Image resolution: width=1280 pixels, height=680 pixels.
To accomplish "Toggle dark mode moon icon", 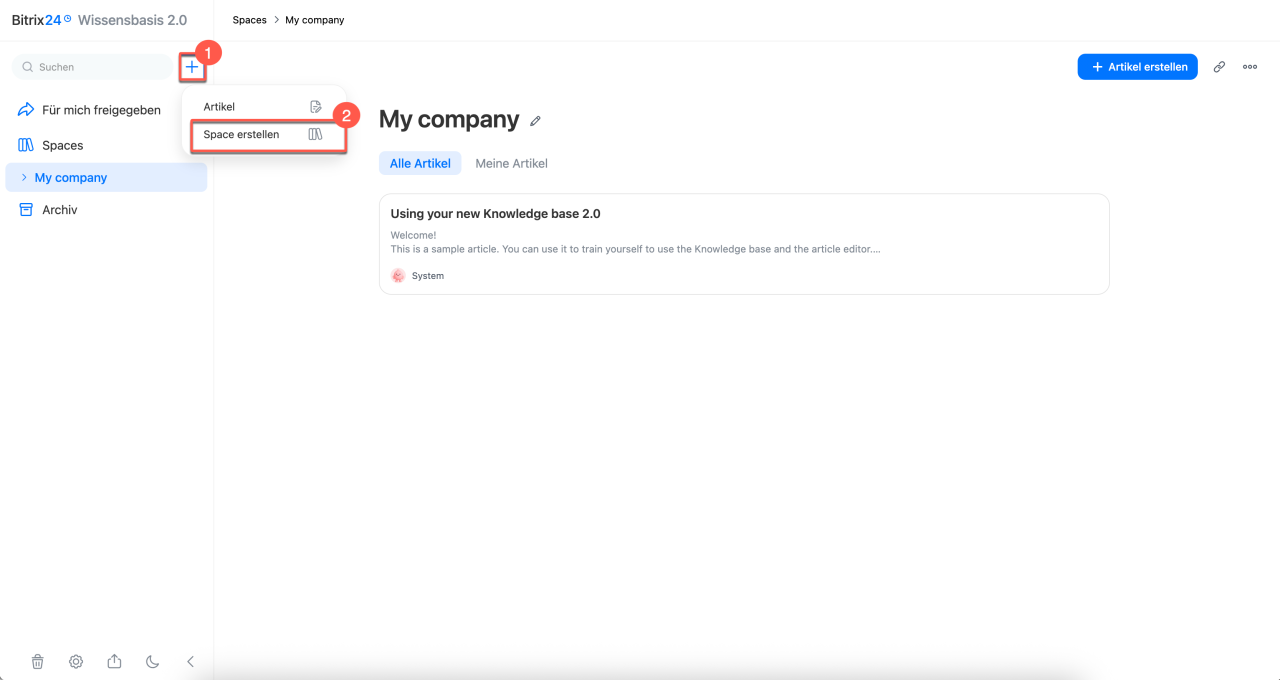I will pyautogui.click(x=152, y=661).
